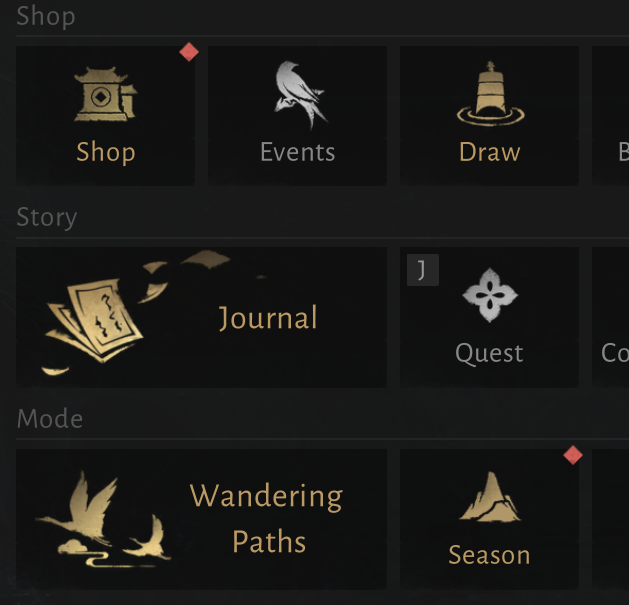Select the Wandering Paths cranes icon
629x605 pixels.
(103, 519)
